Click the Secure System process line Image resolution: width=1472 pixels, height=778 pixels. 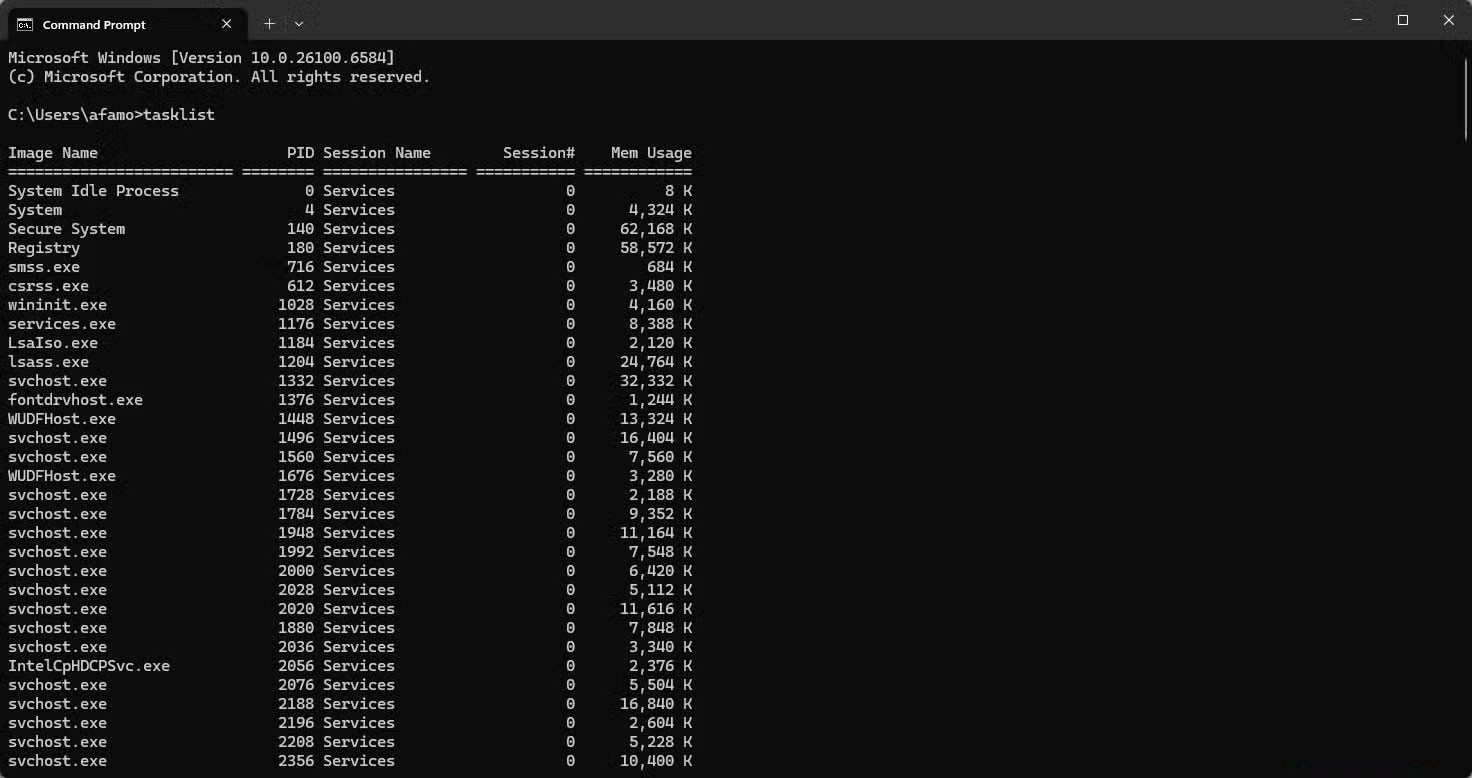[x=66, y=228]
